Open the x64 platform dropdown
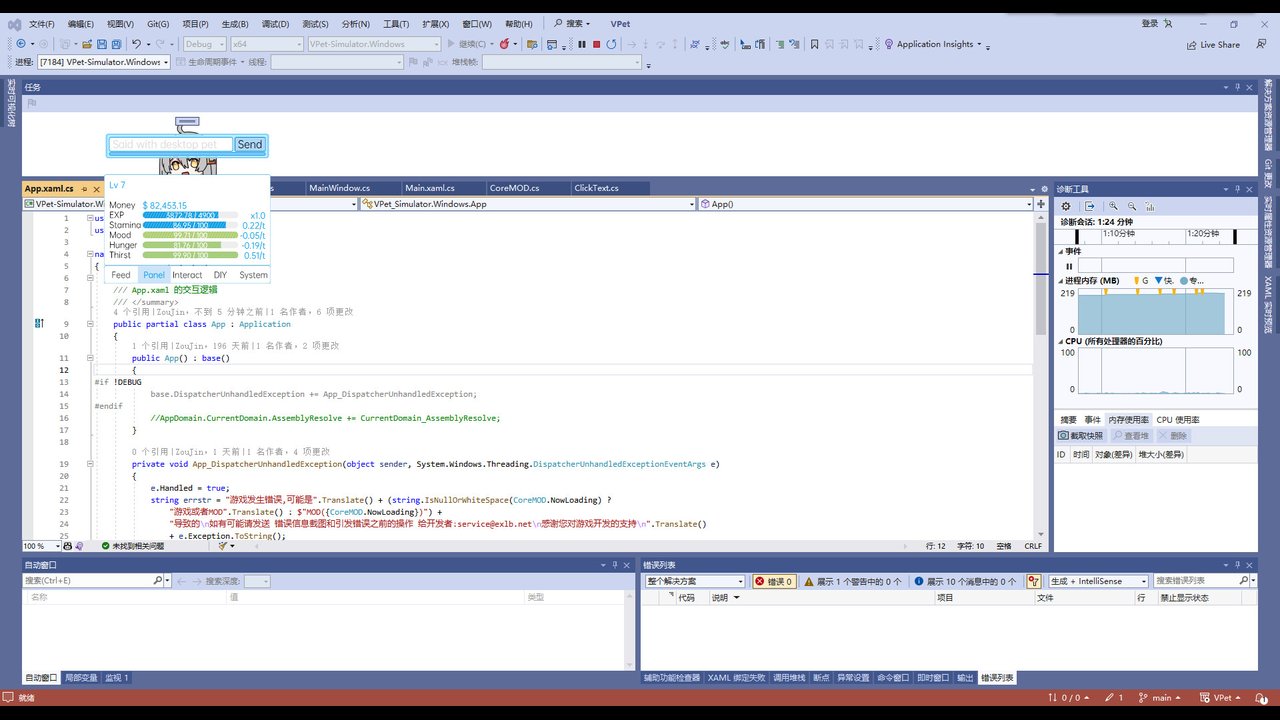1280x720 pixels. 266,44
